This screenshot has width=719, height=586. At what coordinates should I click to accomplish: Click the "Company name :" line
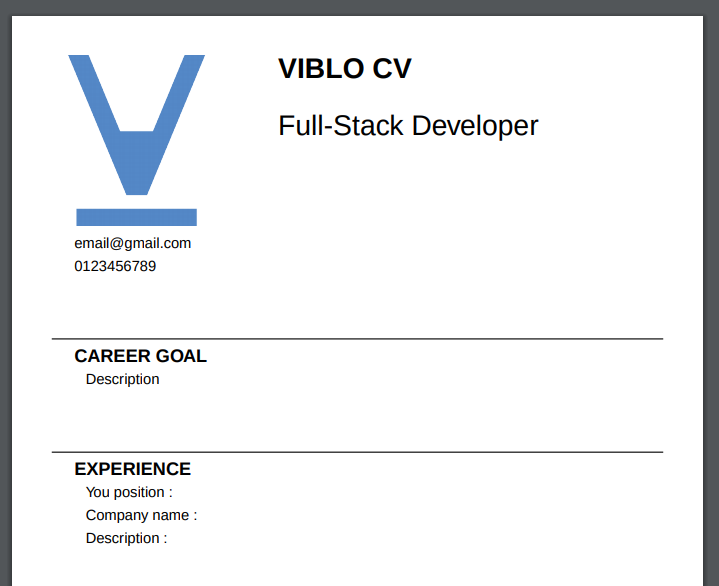point(141,515)
